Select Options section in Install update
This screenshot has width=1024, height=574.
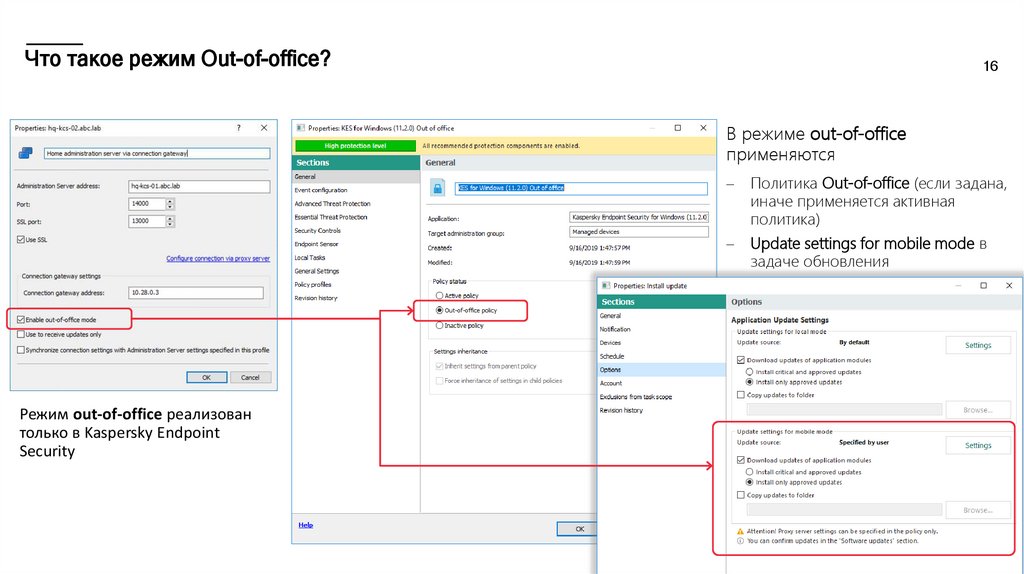(x=662, y=370)
